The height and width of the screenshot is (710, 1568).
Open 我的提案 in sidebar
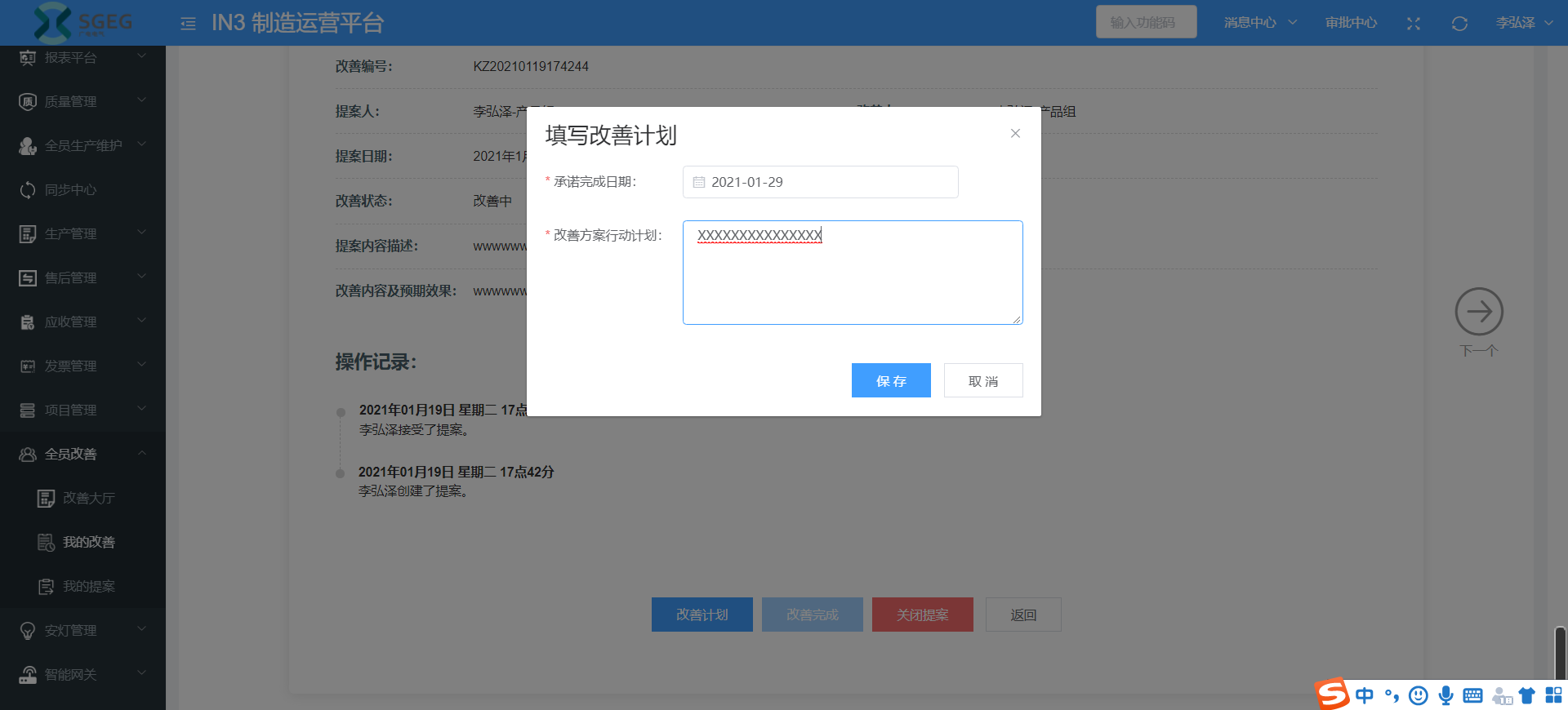coord(88,586)
